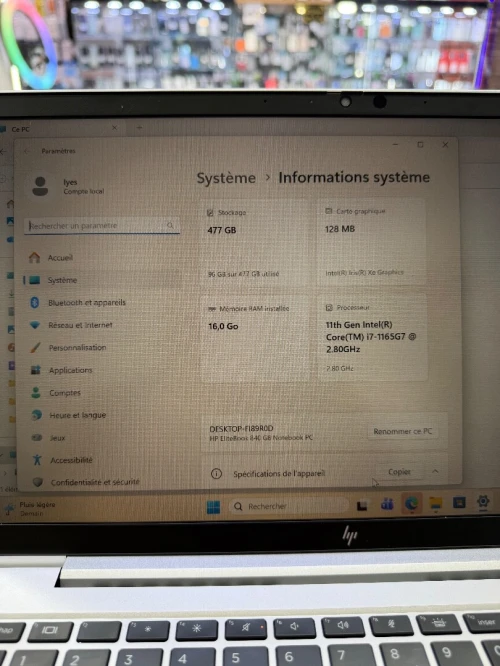Click the Bluetooth icon in the sidebar
The image size is (500, 666).
[x=35, y=302]
